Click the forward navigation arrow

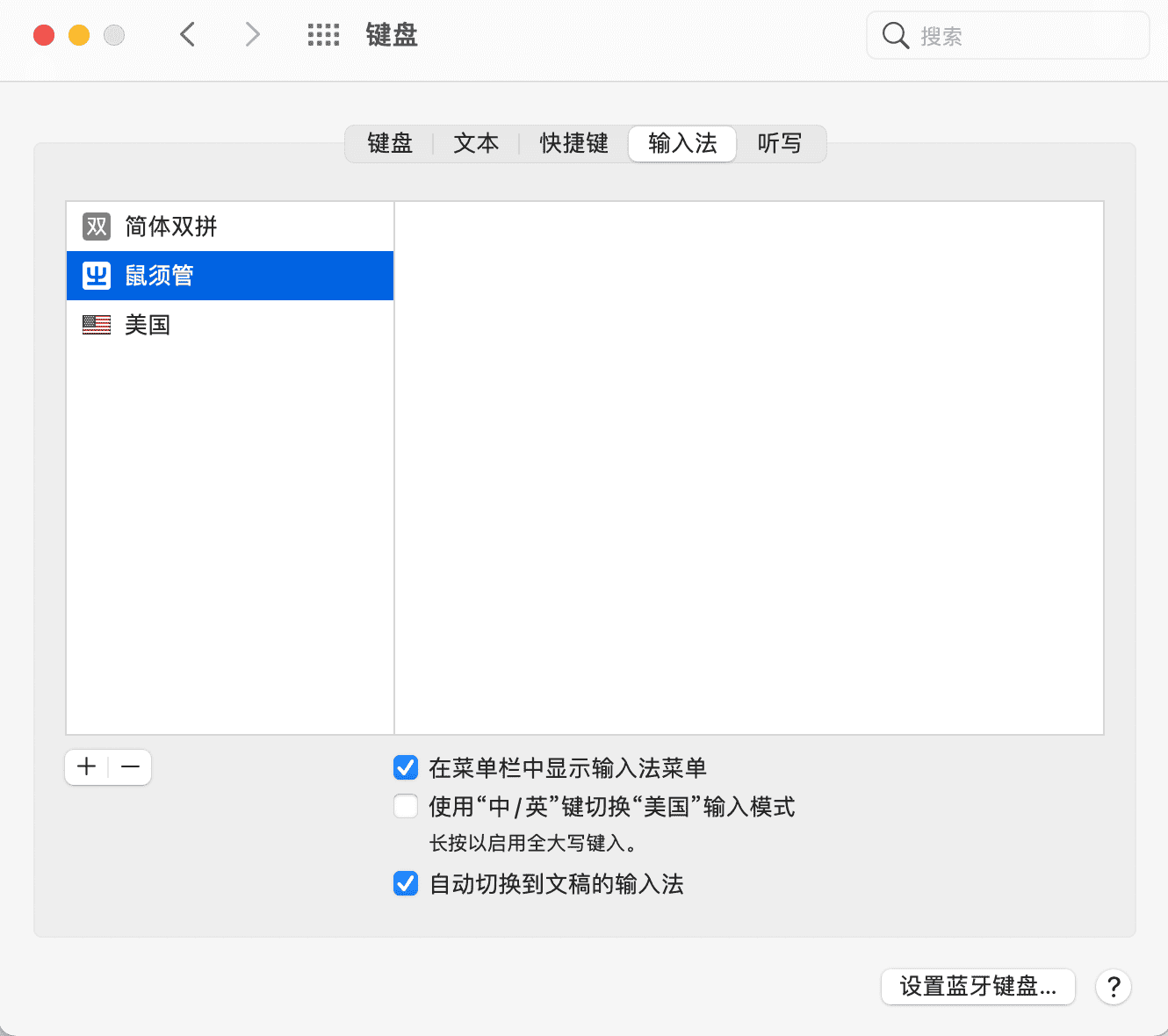pyautogui.click(x=252, y=35)
